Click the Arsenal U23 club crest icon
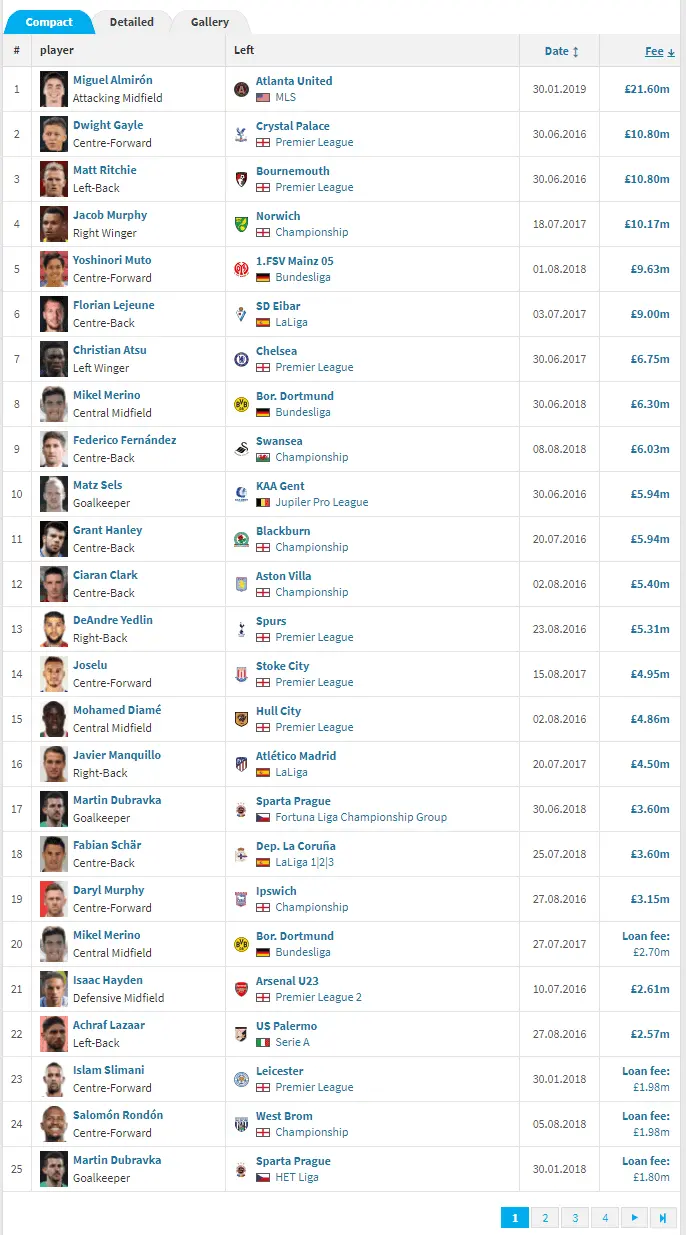 240,989
